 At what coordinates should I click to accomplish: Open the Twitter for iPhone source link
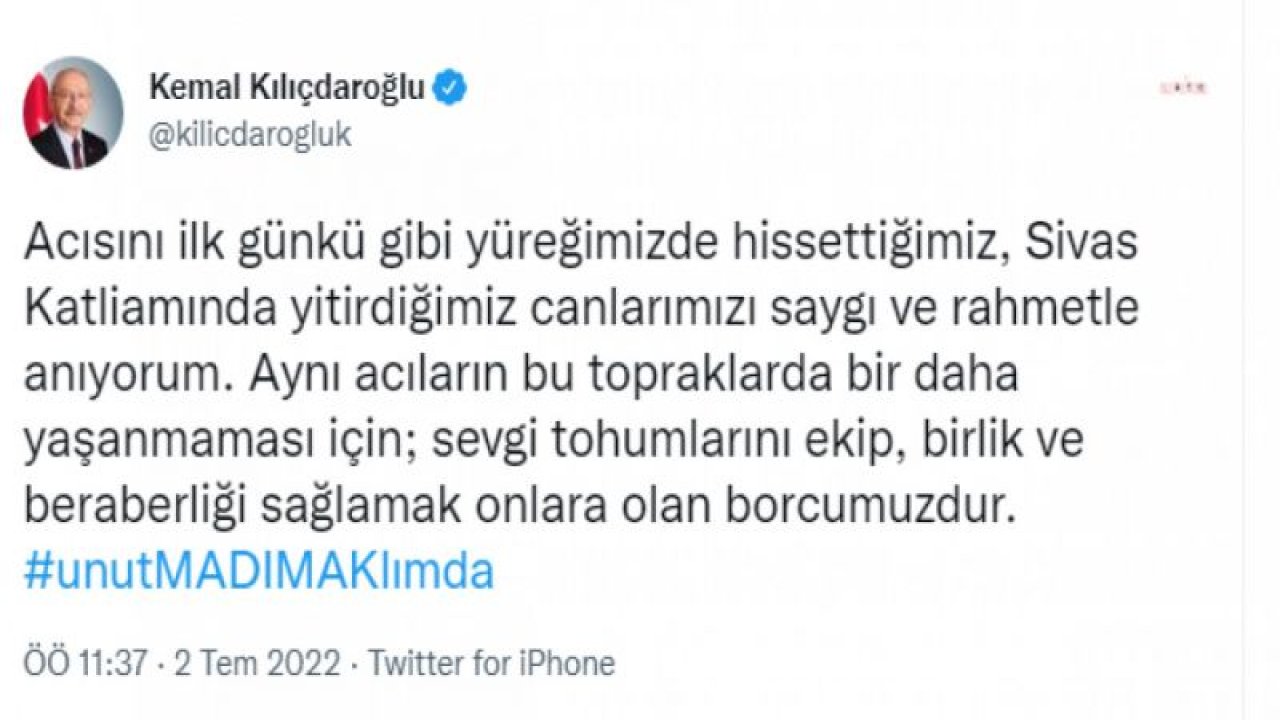click(491, 662)
